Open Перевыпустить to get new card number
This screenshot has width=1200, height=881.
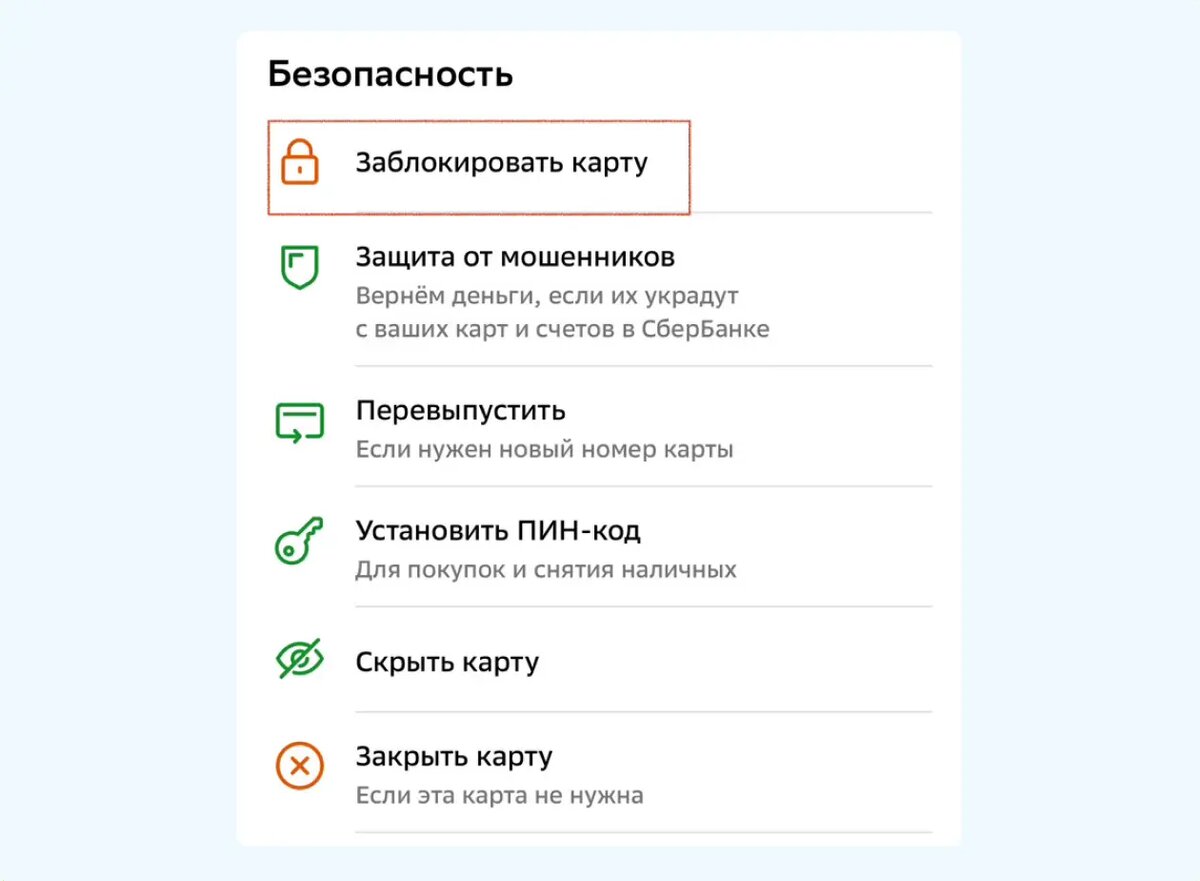(x=461, y=410)
